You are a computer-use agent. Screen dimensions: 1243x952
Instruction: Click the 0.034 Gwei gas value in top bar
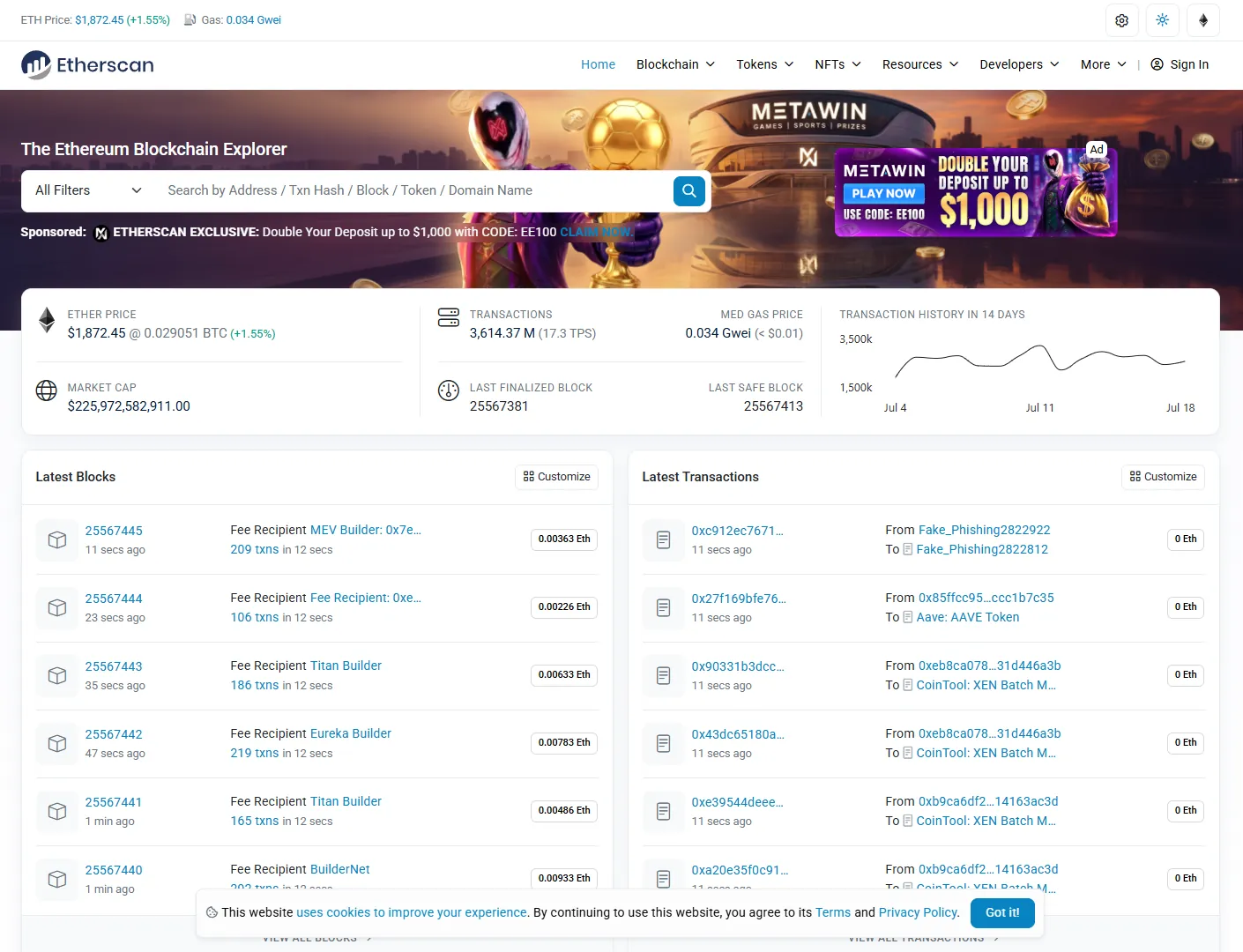point(254,19)
